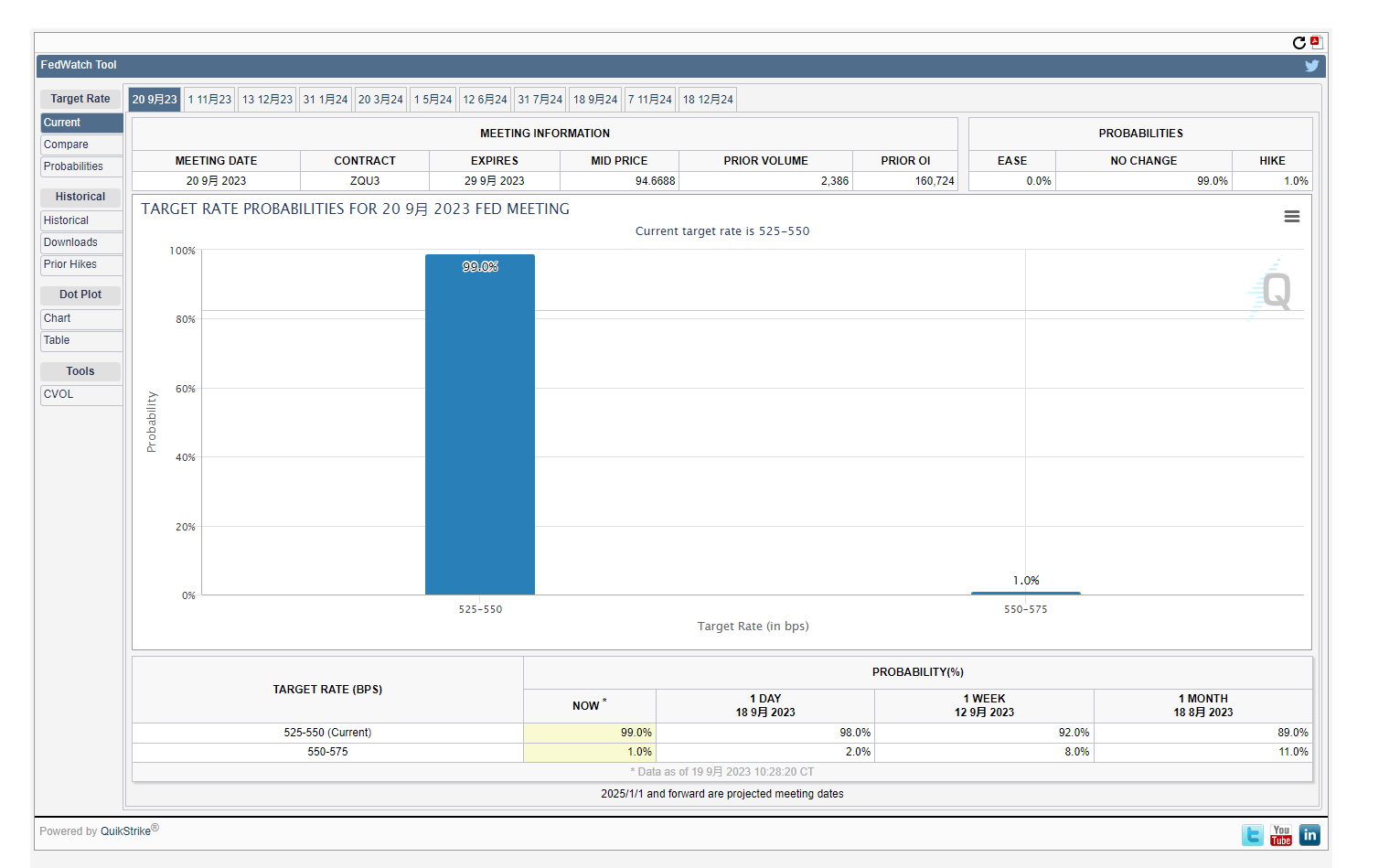Click the 89.0% one-month probability cell
Viewport: 1400px width, 868px height.
pyautogui.click(x=1203, y=733)
